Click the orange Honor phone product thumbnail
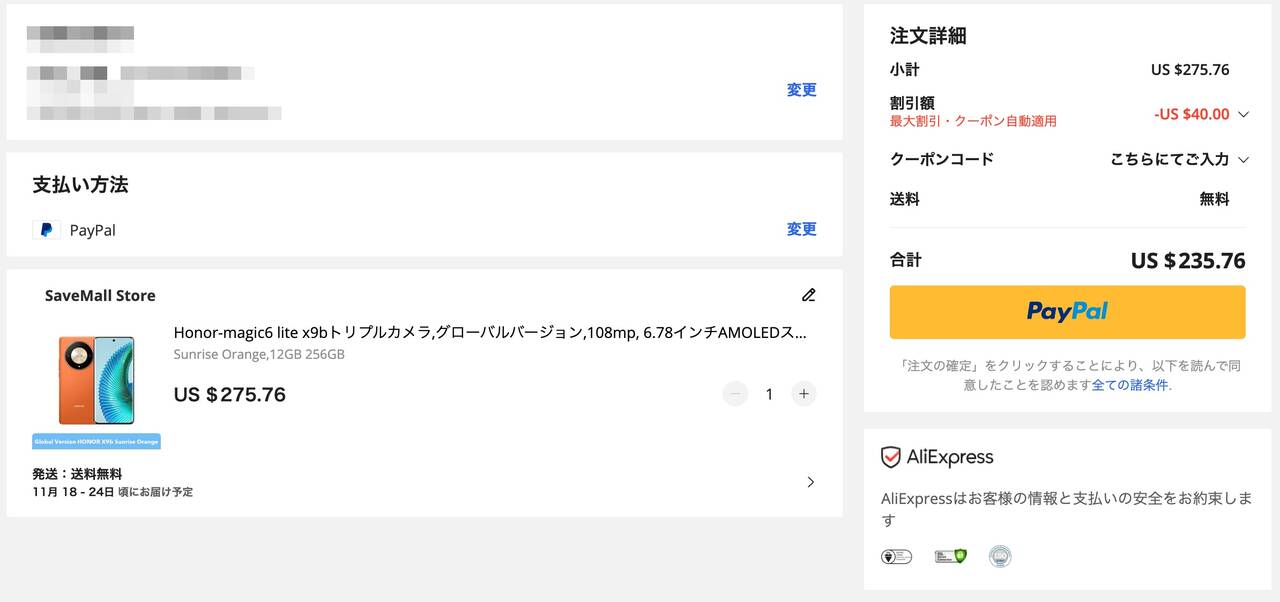The width and height of the screenshot is (1280, 602). click(96, 380)
